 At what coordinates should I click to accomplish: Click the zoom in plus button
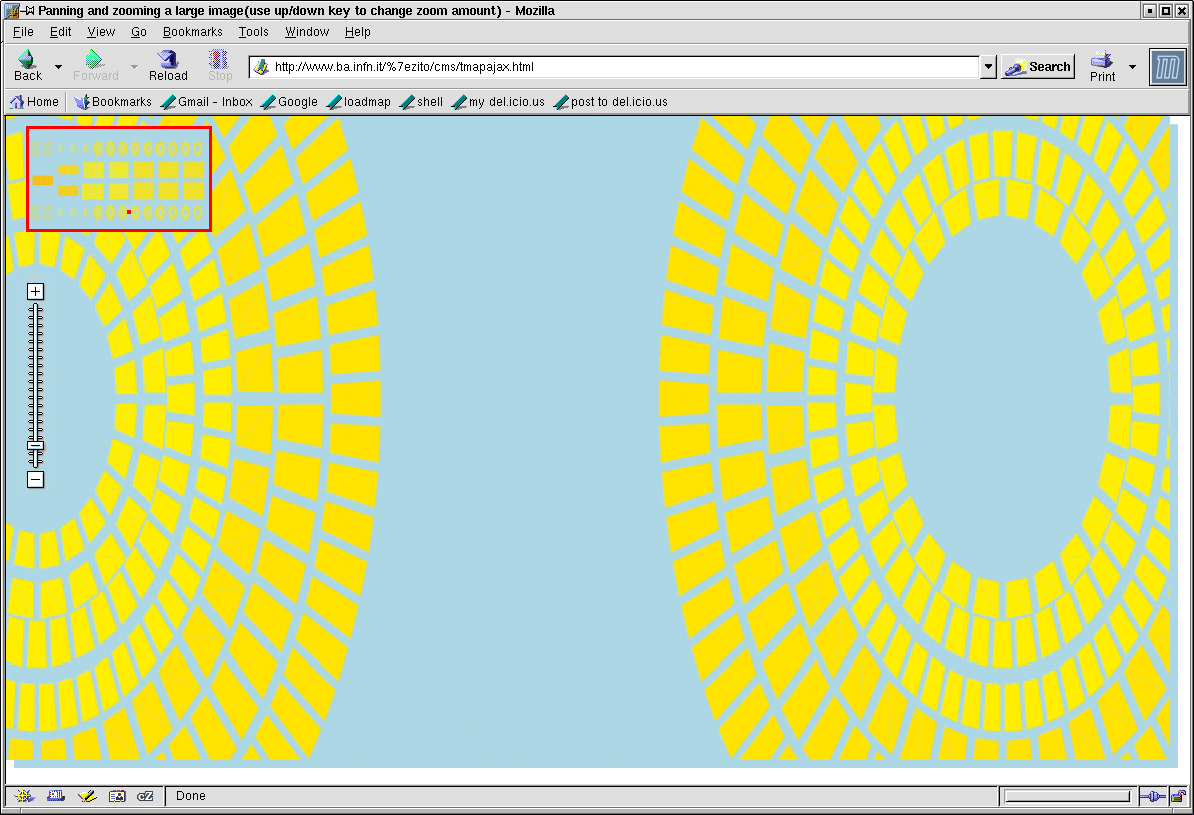(35, 292)
